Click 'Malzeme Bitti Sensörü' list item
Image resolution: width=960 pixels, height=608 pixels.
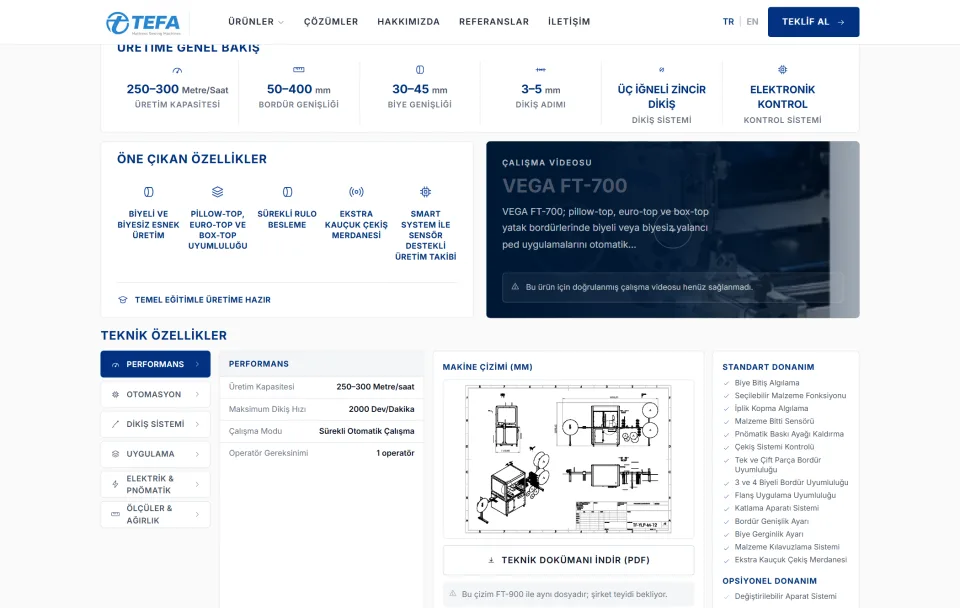click(774, 421)
